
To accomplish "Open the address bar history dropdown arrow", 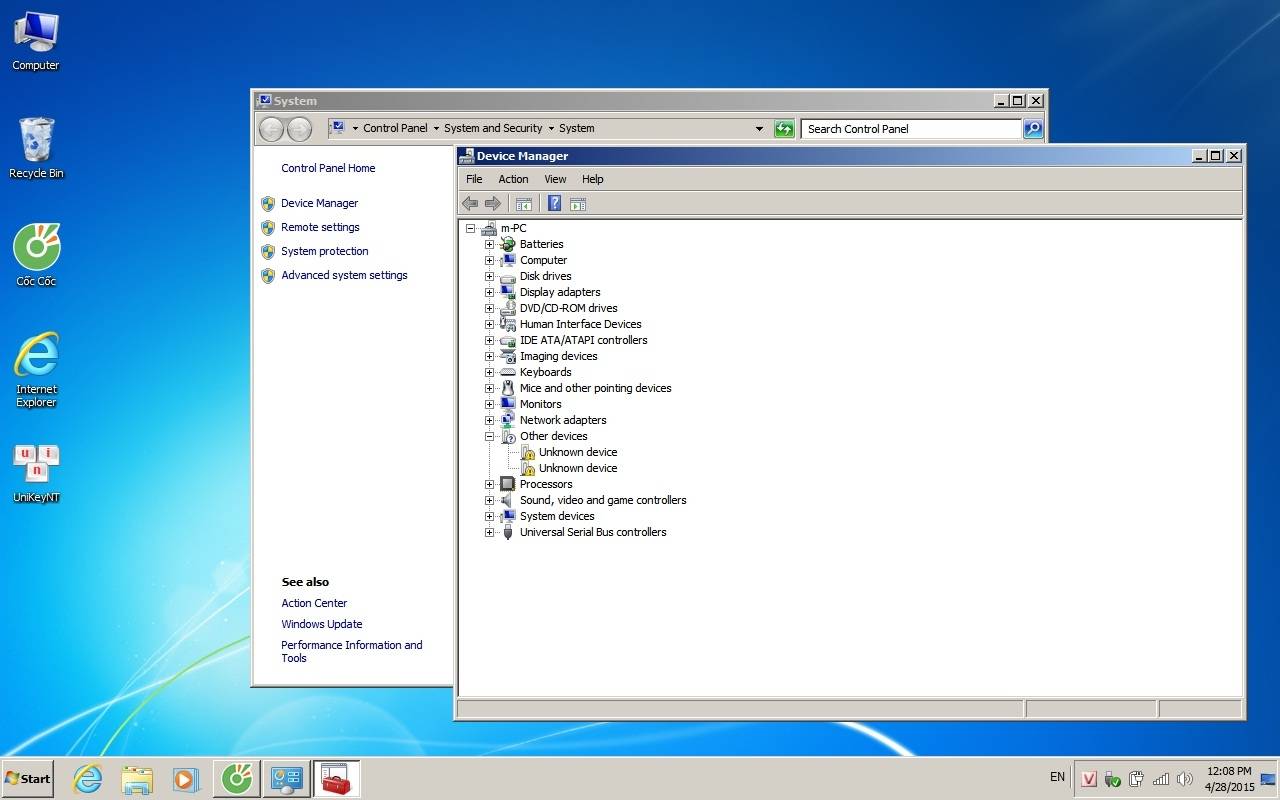I will point(759,129).
